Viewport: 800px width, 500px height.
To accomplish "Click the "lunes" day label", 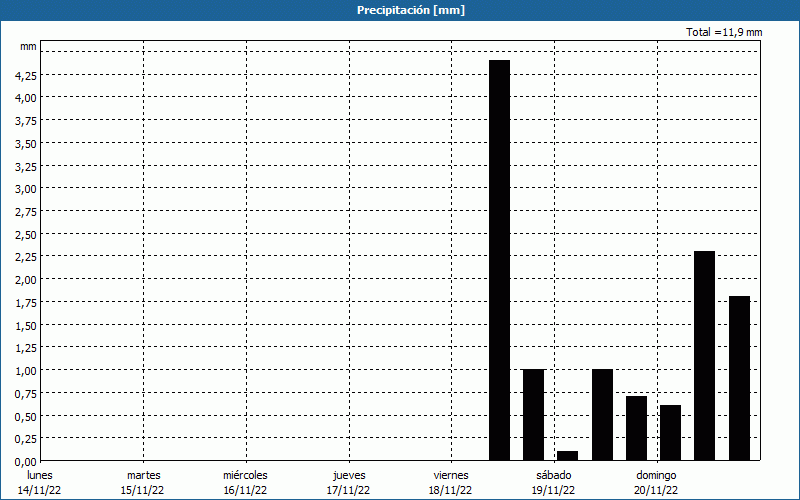I will pos(40,475).
